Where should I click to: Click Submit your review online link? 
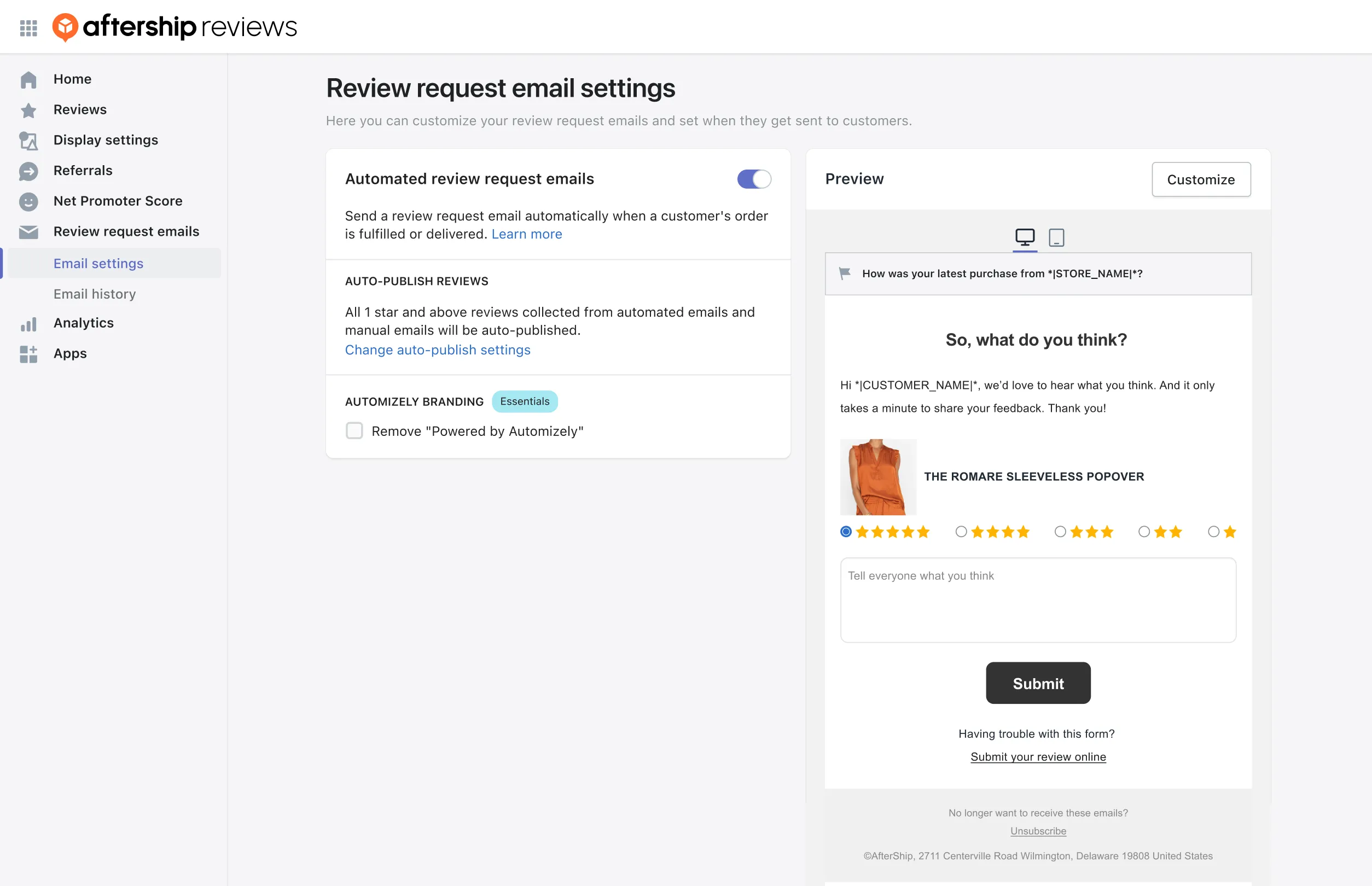[x=1038, y=756]
